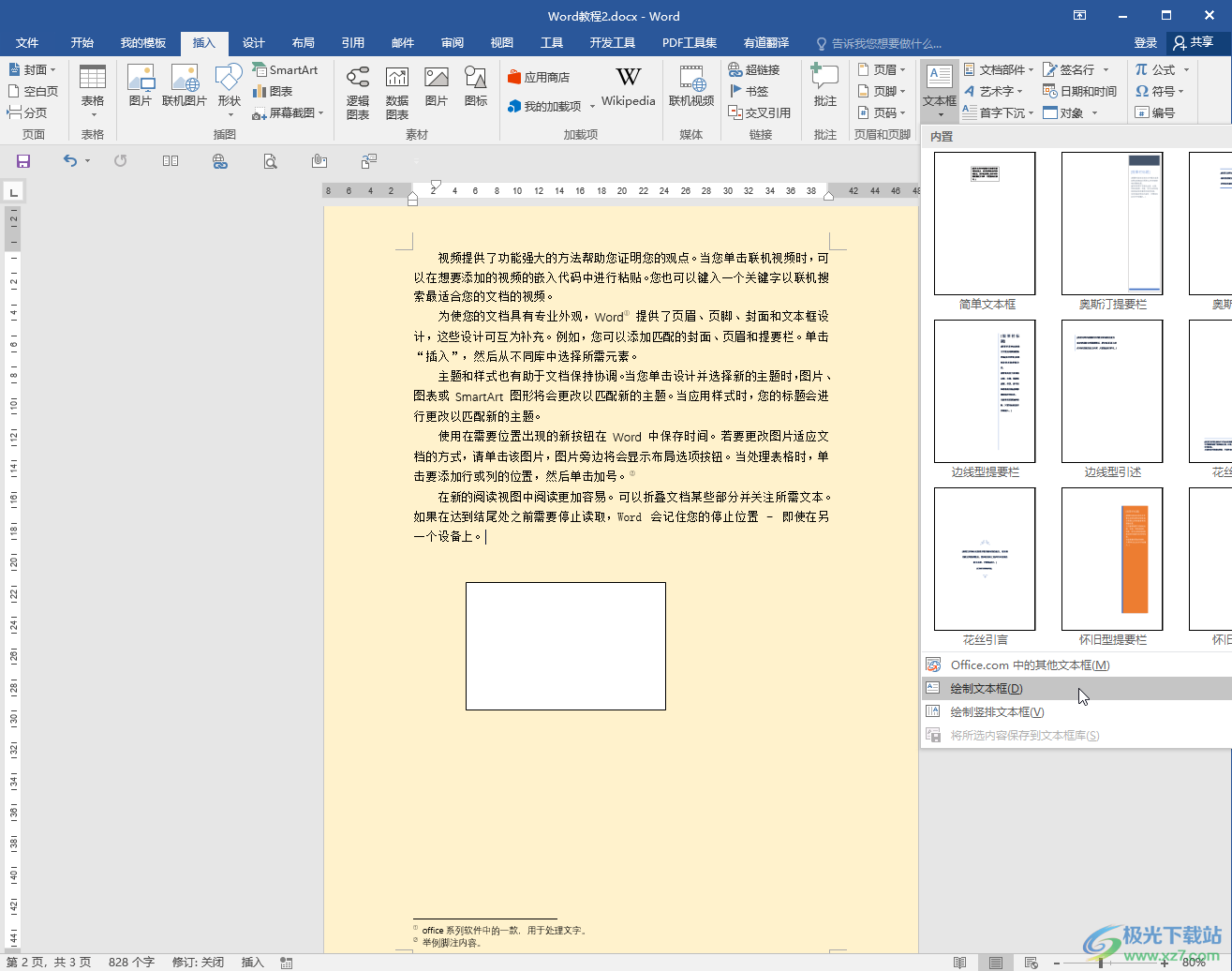Insert a Table from the ribbon

point(93,91)
